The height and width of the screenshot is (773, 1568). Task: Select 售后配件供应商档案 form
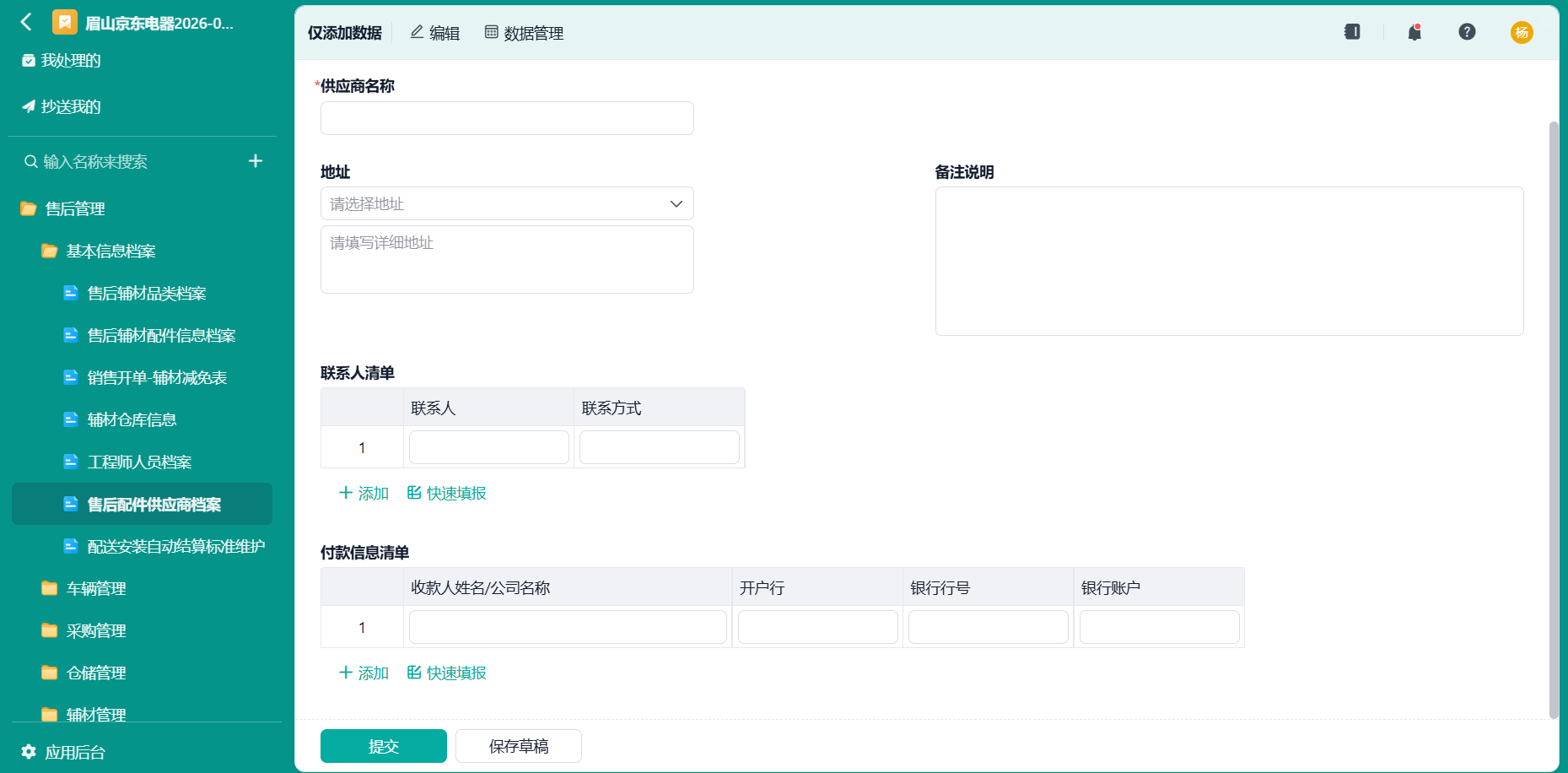tap(142, 504)
